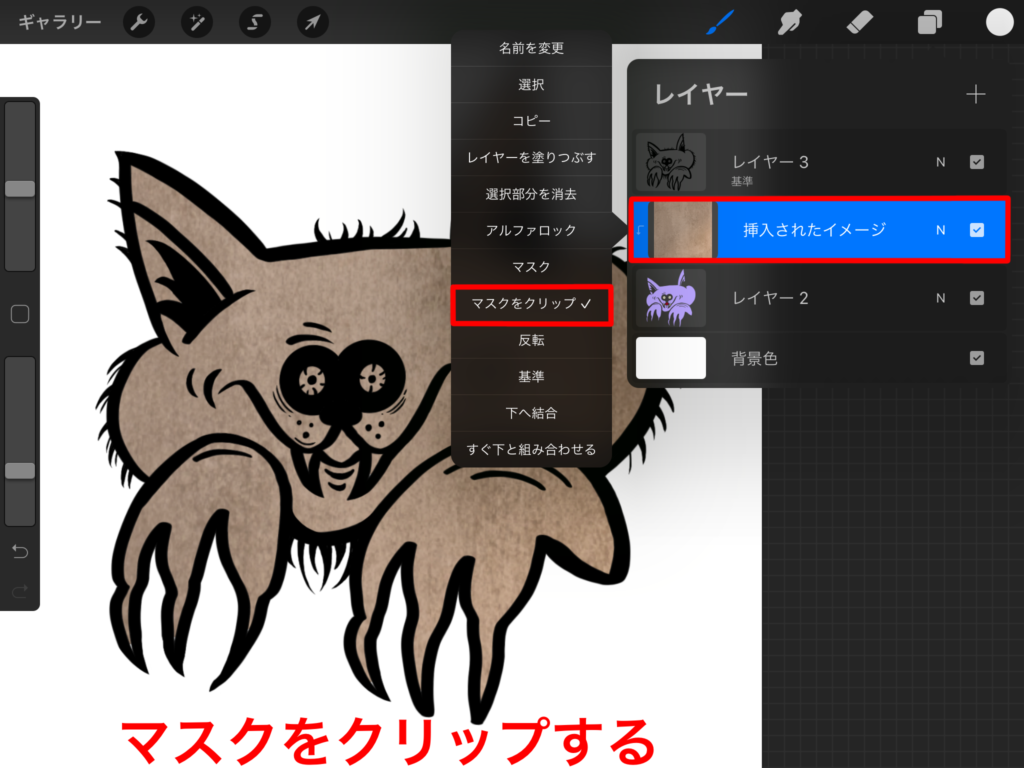Image resolution: width=1024 pixels, height=768 pixels.
Task: Choose 基準 from layer menu
Action: click(531, 377)
